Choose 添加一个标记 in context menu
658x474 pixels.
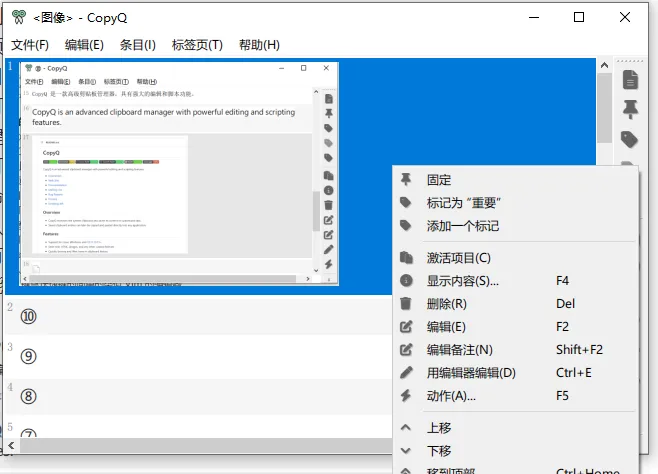(515, 226)
